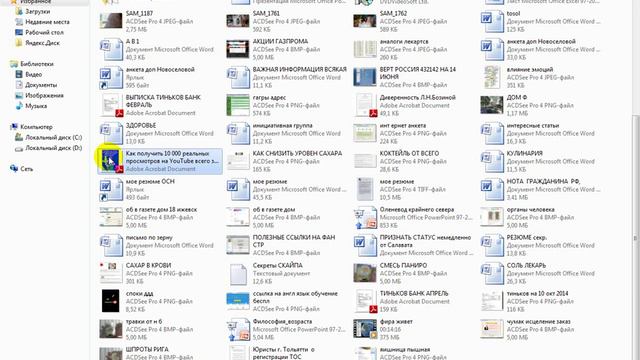
Task: Click мое резюме TIFF file icon
Action: [365, 189]
